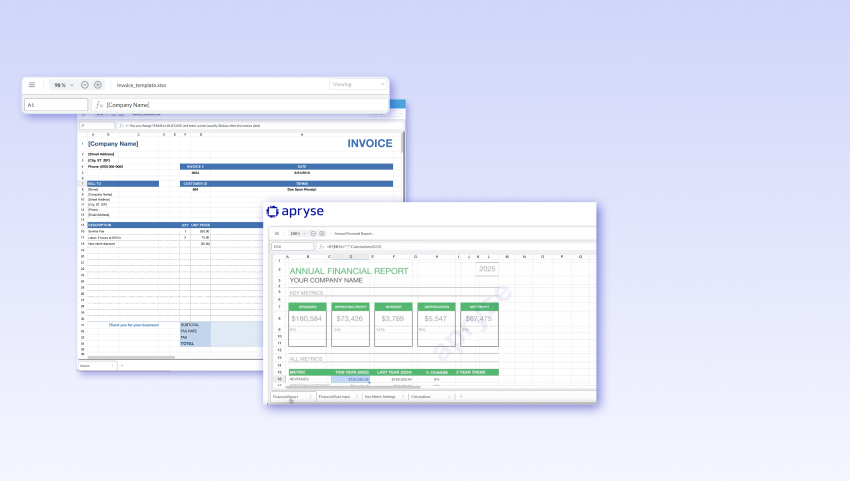The image size is (850, 481).
Task: Click the fx icon beside [Company Name]
Action: point(99,105)
